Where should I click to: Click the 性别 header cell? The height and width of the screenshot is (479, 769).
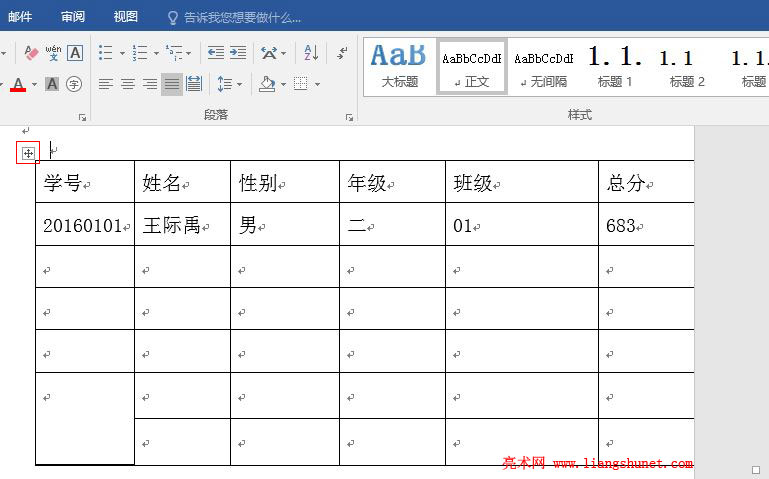(285, 181)
